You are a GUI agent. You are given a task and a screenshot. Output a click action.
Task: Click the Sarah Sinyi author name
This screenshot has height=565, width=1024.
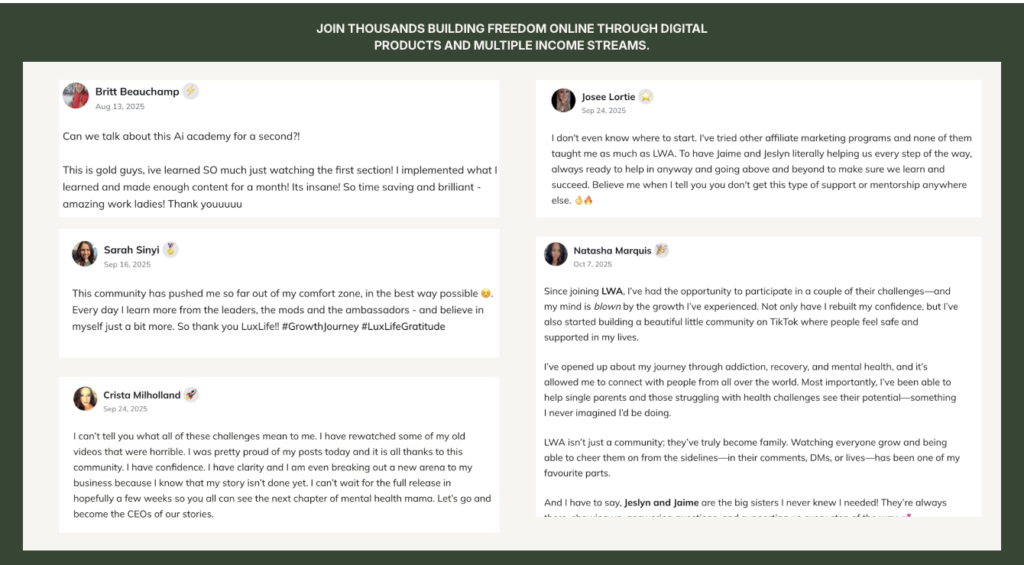click(132, 249)
